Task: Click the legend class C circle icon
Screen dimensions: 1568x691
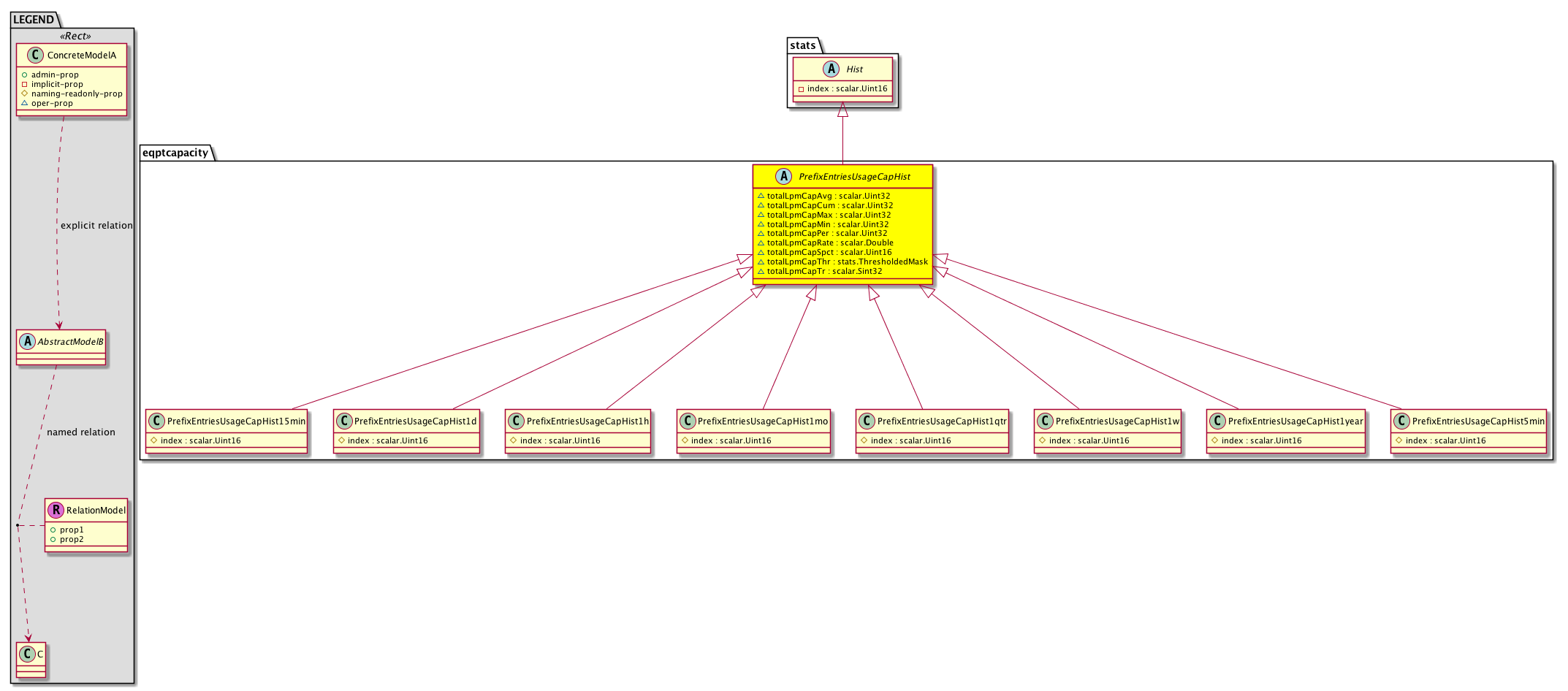Action: coord(27,654)
